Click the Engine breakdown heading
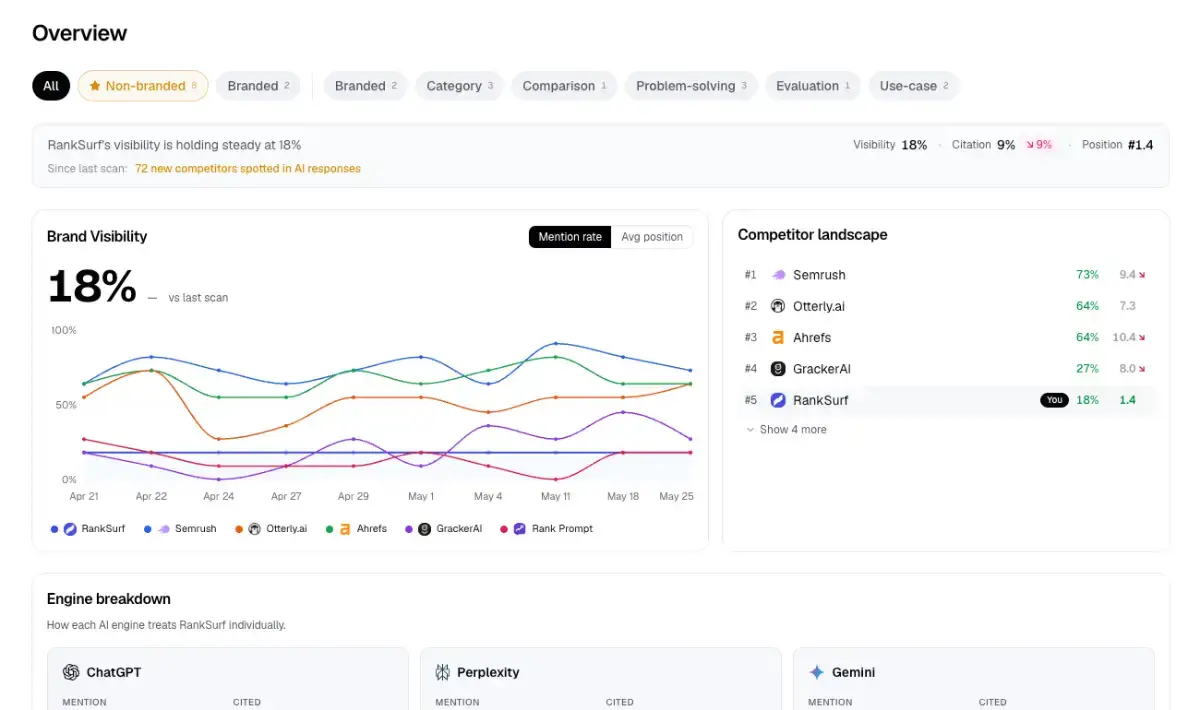Viewport: 1200px width, 710px height. [109, 599]
